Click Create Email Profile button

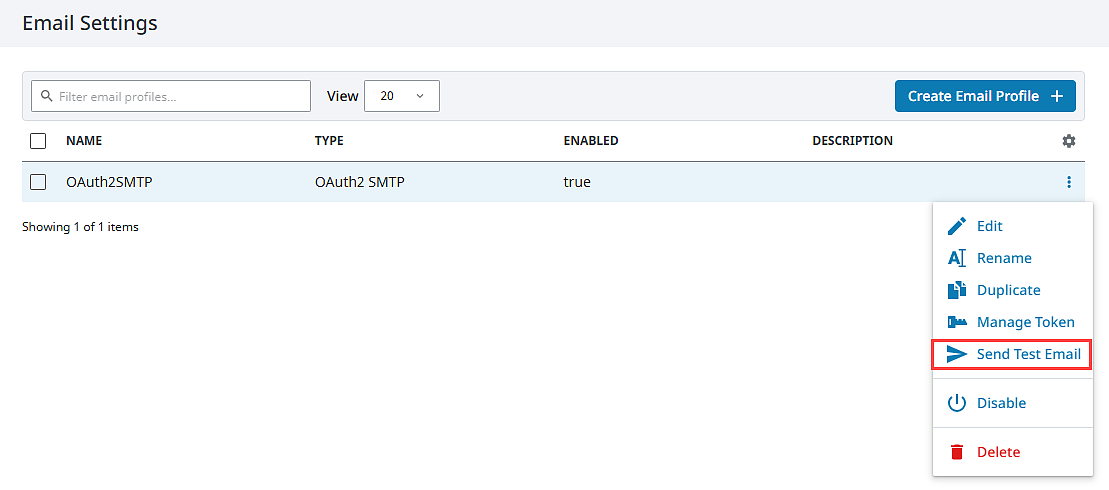[985, 96]
